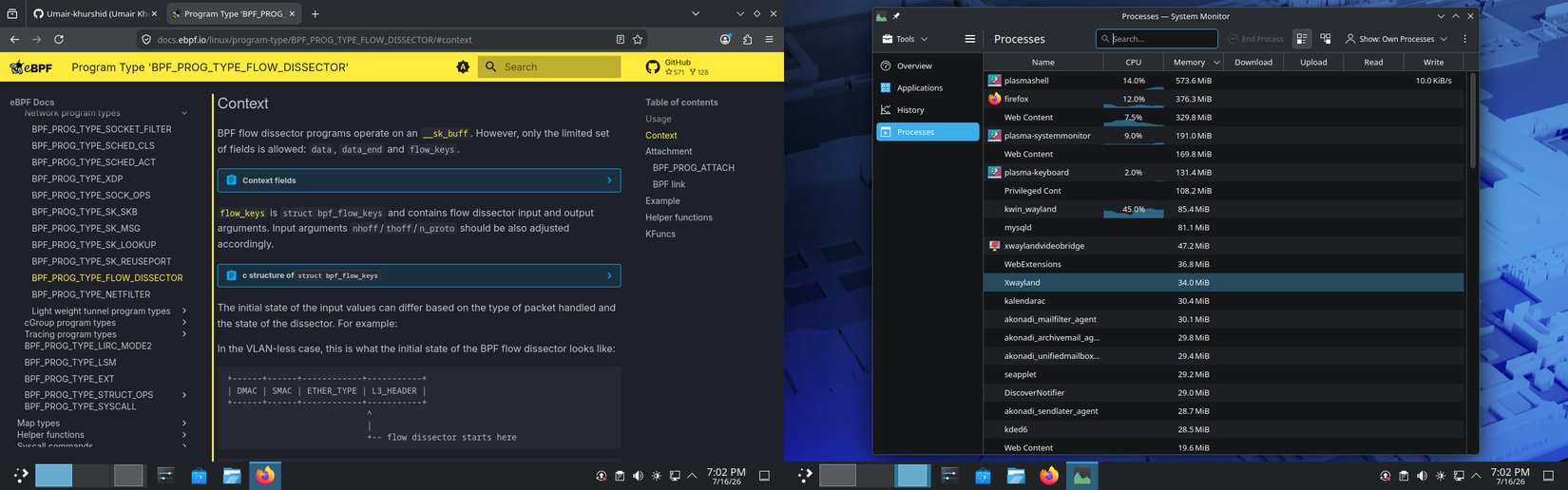Expand cGroup program types
This screenshot has width=1568, height=490.
click(x=184, y=323)
